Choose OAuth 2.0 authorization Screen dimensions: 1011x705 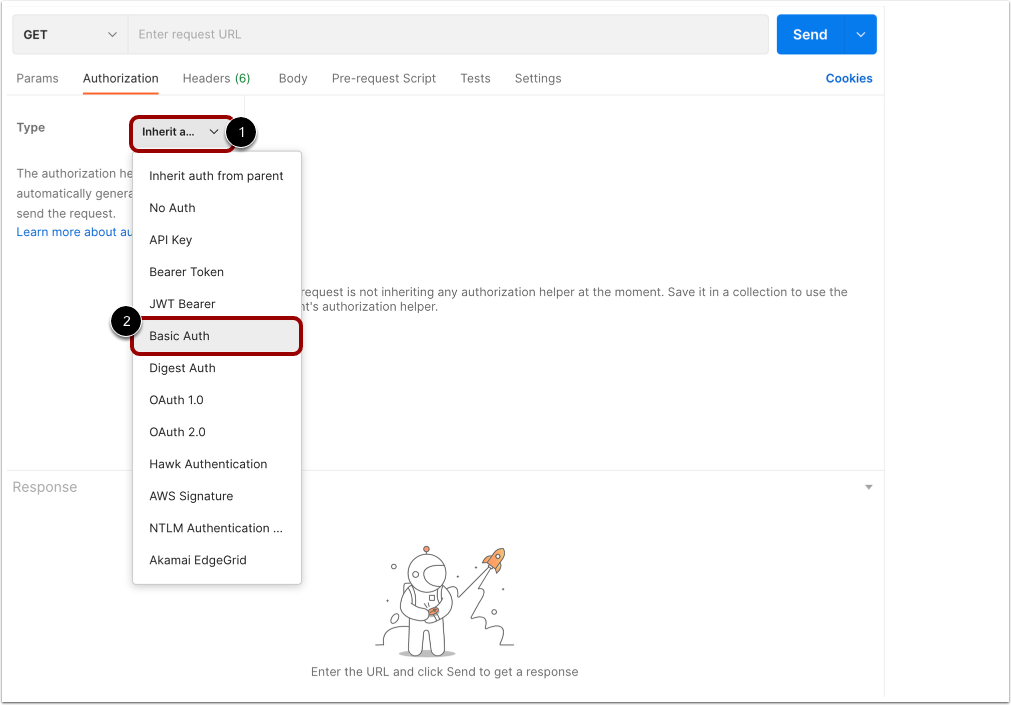pyautogui.click(x=177, y=431)
